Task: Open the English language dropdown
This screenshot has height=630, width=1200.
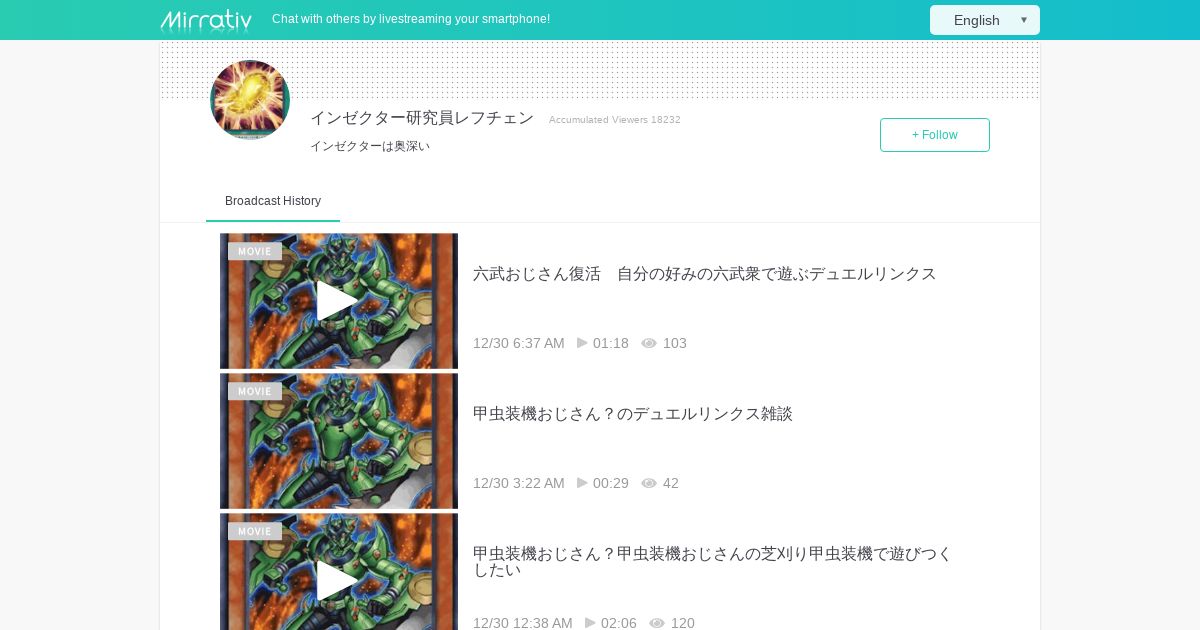Action: pos(985,20)
